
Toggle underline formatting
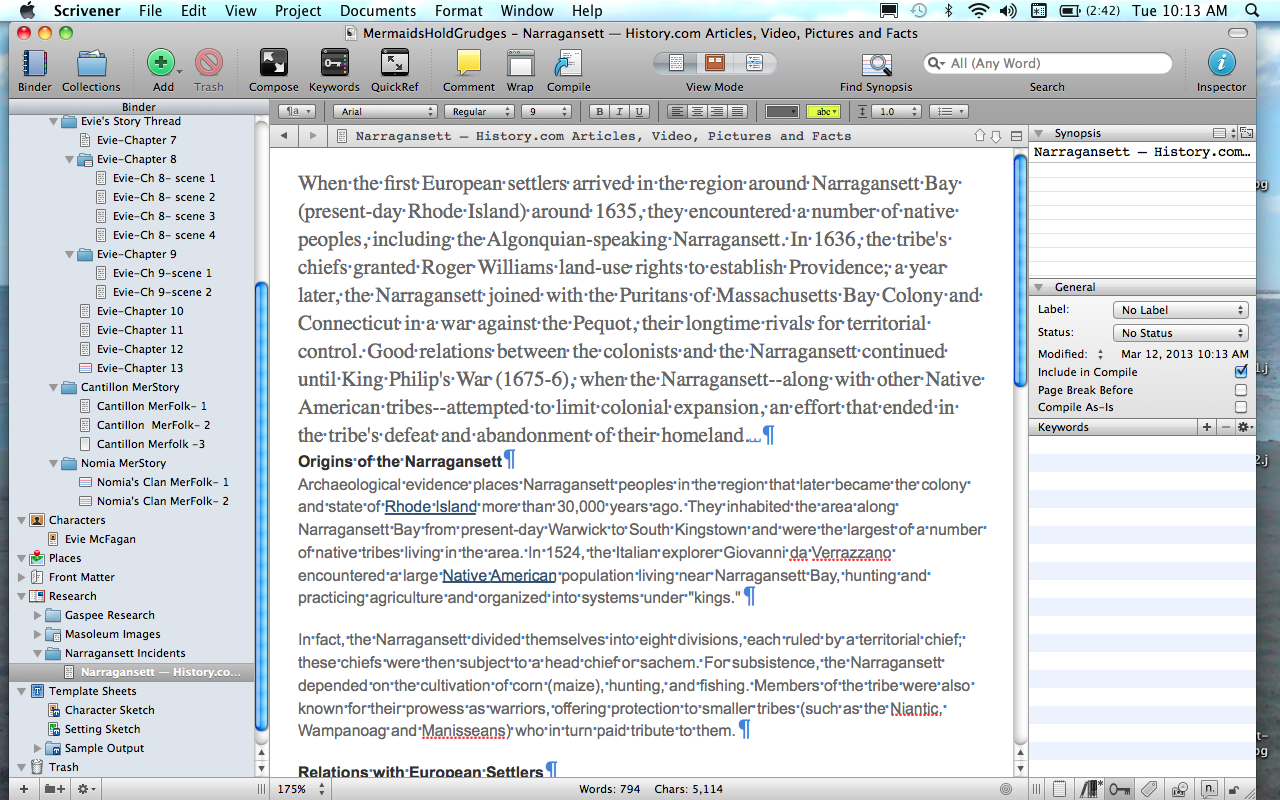point(640,111)
